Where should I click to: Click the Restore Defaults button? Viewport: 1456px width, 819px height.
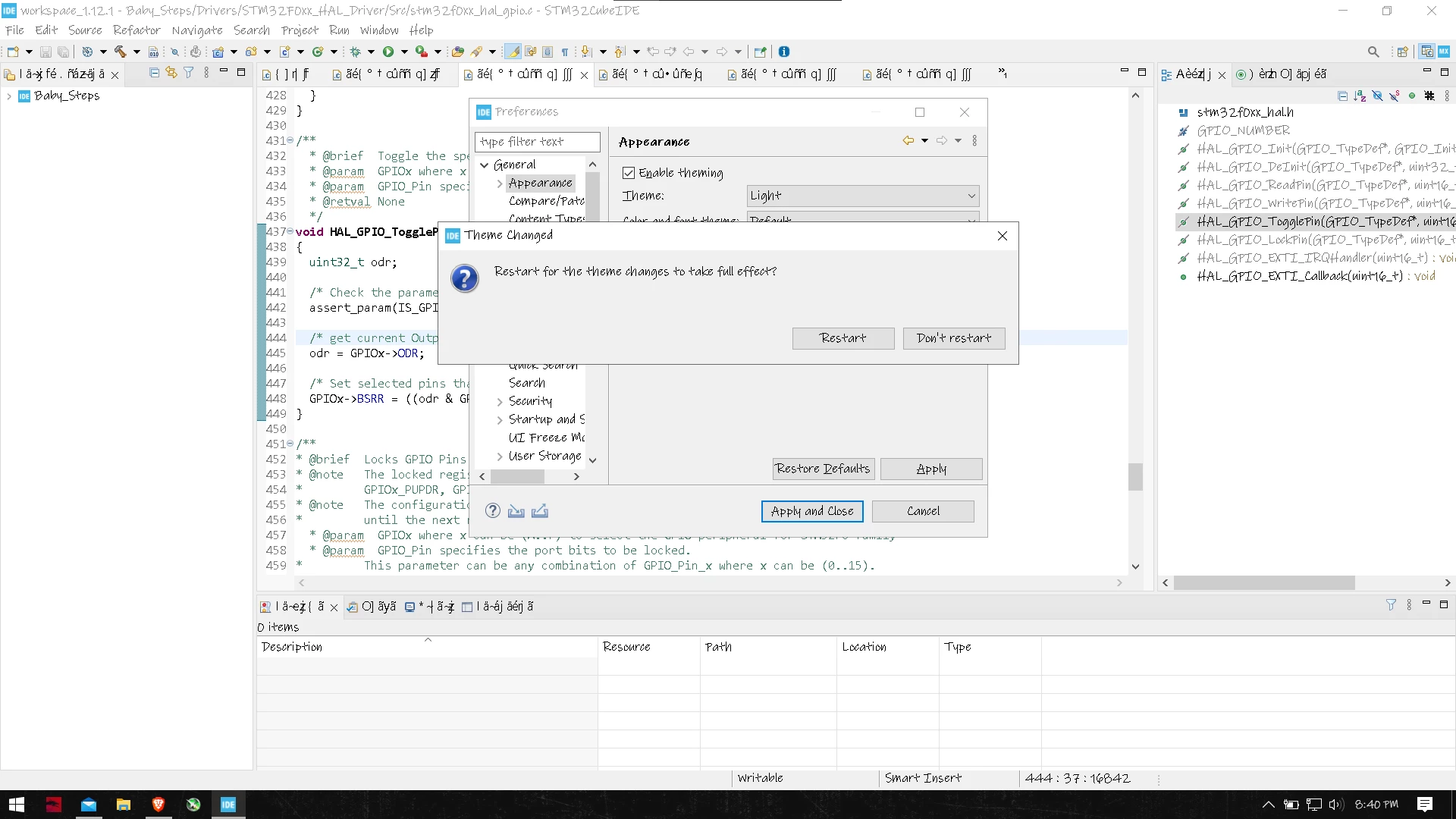823,469
